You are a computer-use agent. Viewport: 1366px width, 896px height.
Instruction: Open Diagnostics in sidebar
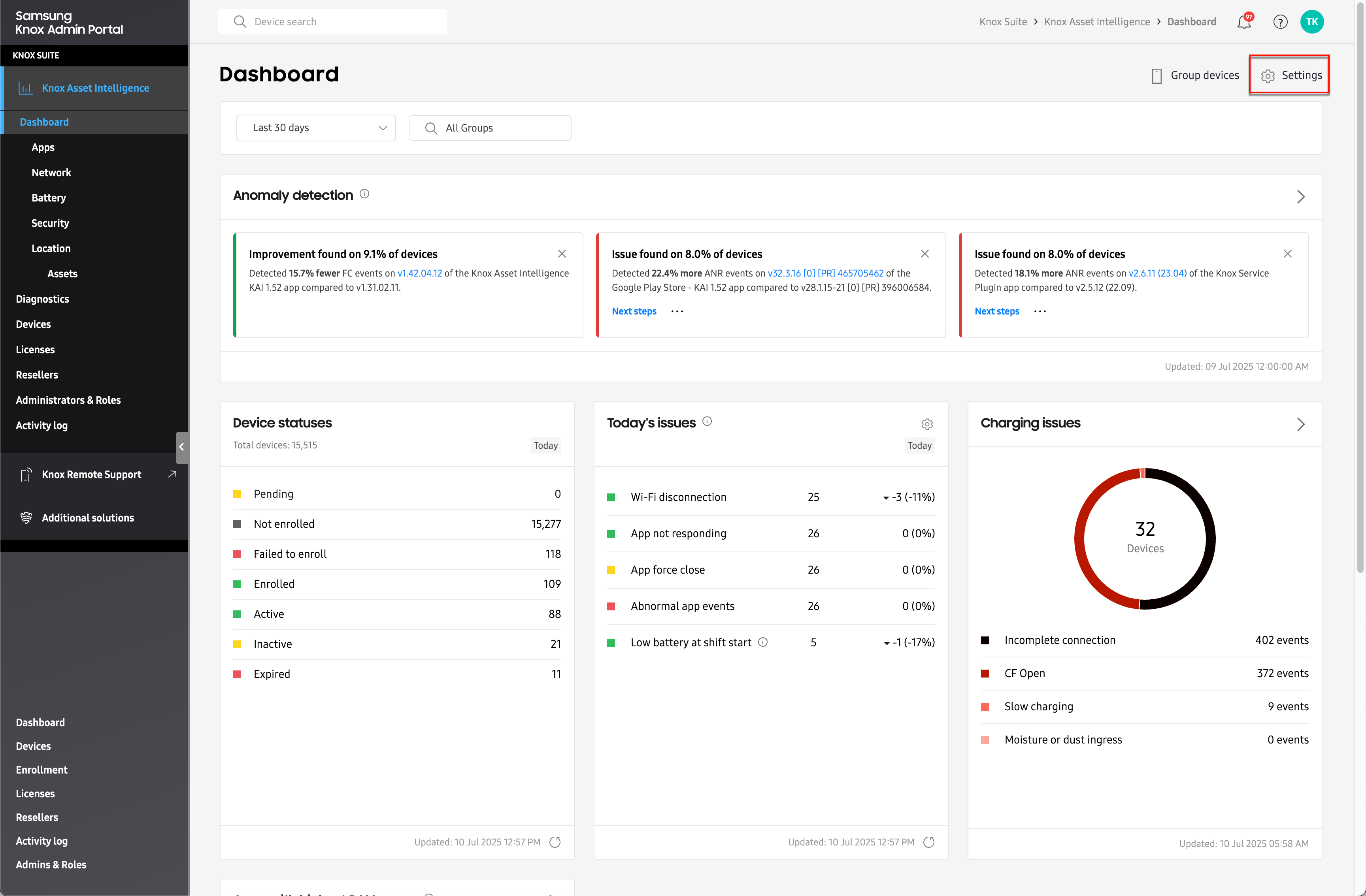click(42, 298)
